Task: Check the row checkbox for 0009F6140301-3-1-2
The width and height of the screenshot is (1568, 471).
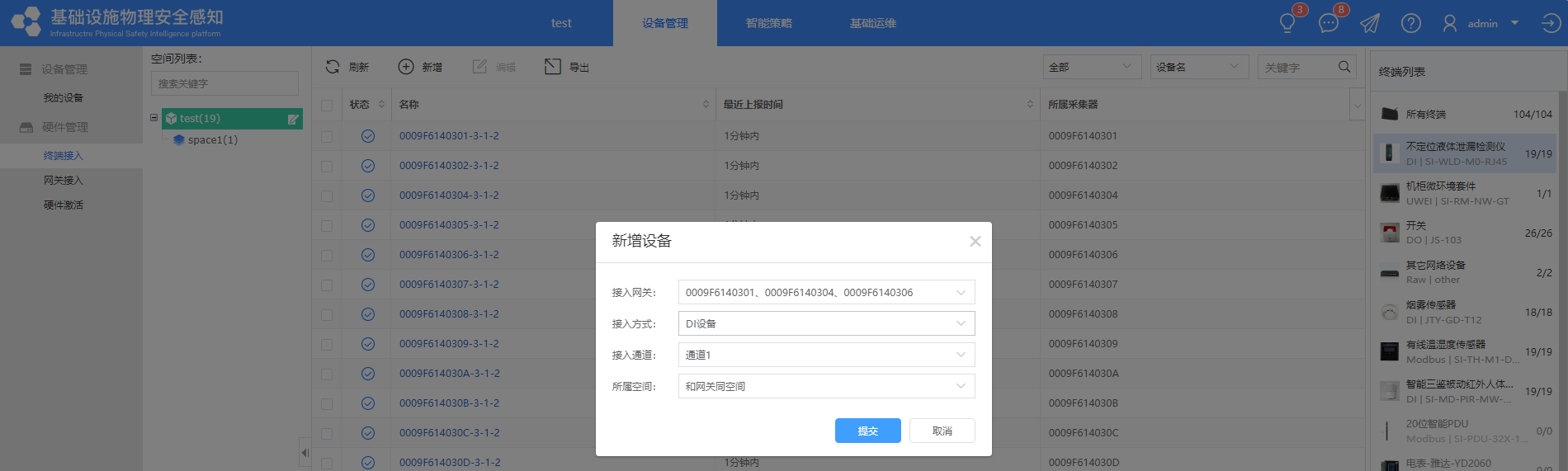Action: tap(327, 136)
